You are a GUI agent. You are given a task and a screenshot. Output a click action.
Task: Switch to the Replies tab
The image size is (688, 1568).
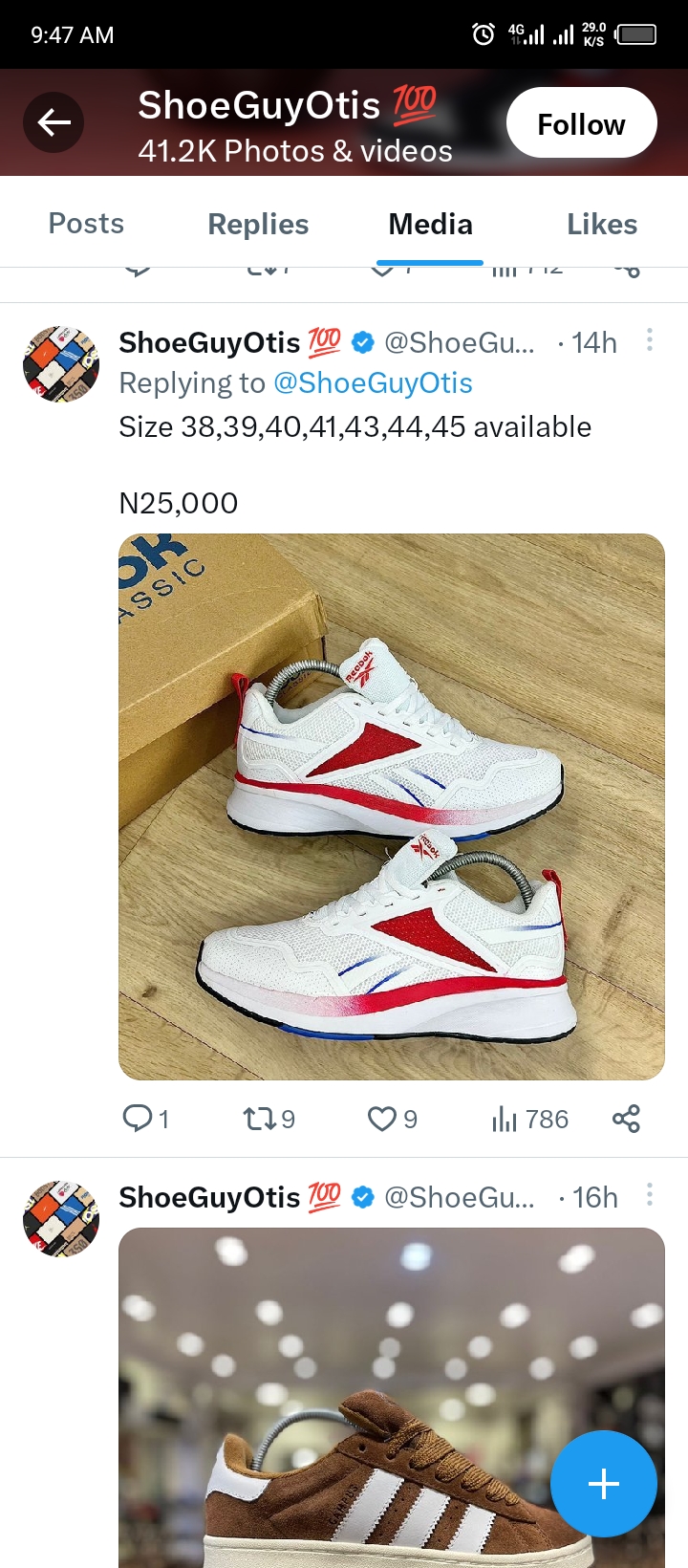point(258,224)
